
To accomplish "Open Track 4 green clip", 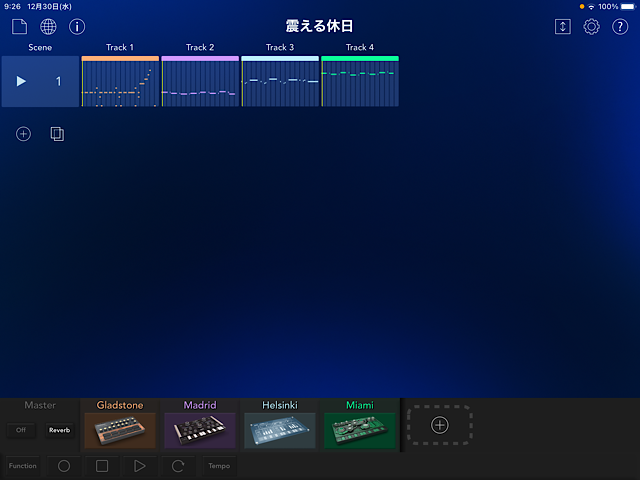I will (360, 81).
